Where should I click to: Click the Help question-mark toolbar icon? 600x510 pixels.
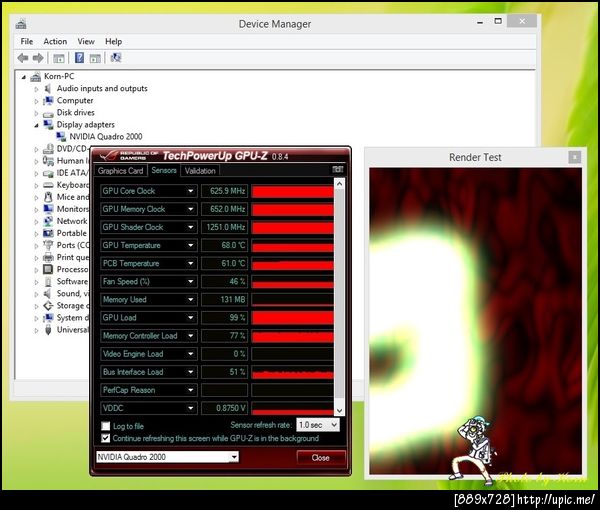[79, 58]
